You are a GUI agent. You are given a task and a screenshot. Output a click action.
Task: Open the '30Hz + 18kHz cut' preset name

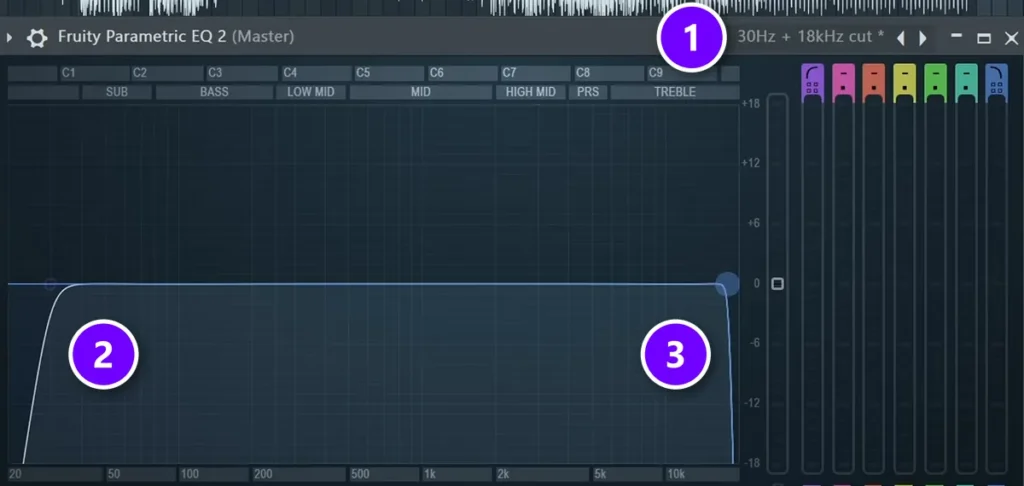[x=810, y=37]
